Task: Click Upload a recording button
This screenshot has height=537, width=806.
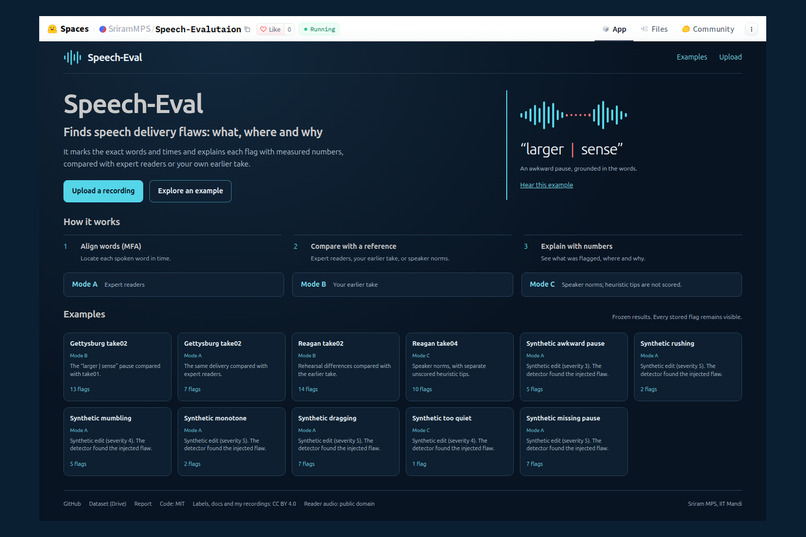Action: coord(103,191)
